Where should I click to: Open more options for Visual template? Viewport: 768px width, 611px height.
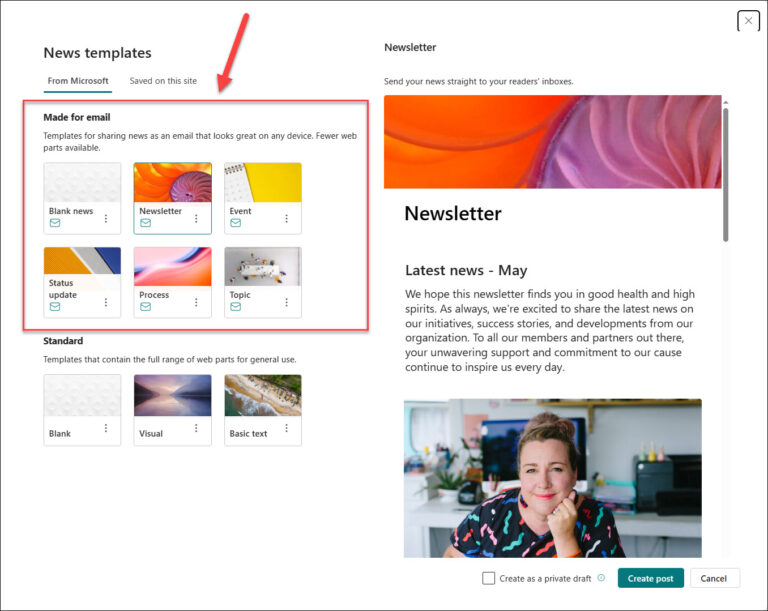click(196, 428)
